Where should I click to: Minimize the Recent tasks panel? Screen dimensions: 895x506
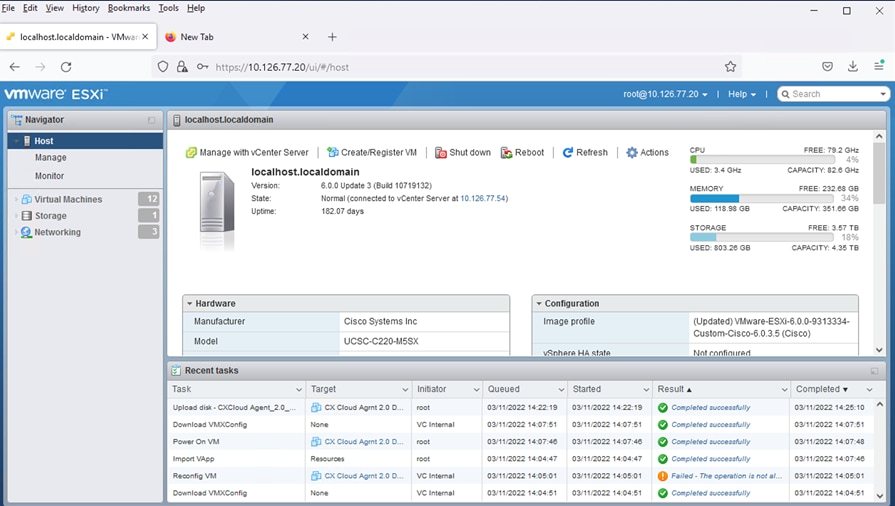click(x=874, y=371)
